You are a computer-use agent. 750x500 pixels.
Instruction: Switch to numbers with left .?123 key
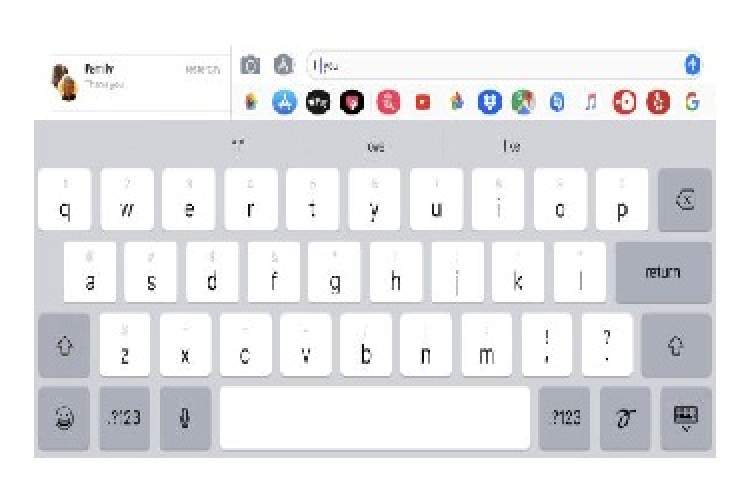(x=124, y=419)
